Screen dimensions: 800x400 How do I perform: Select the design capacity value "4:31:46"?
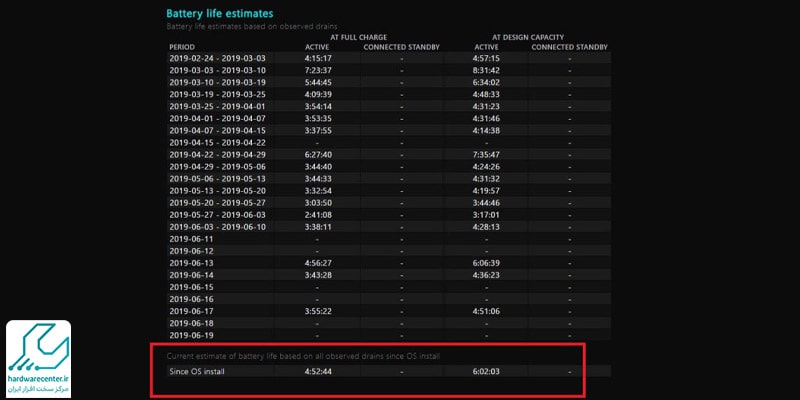pos(486,118)
